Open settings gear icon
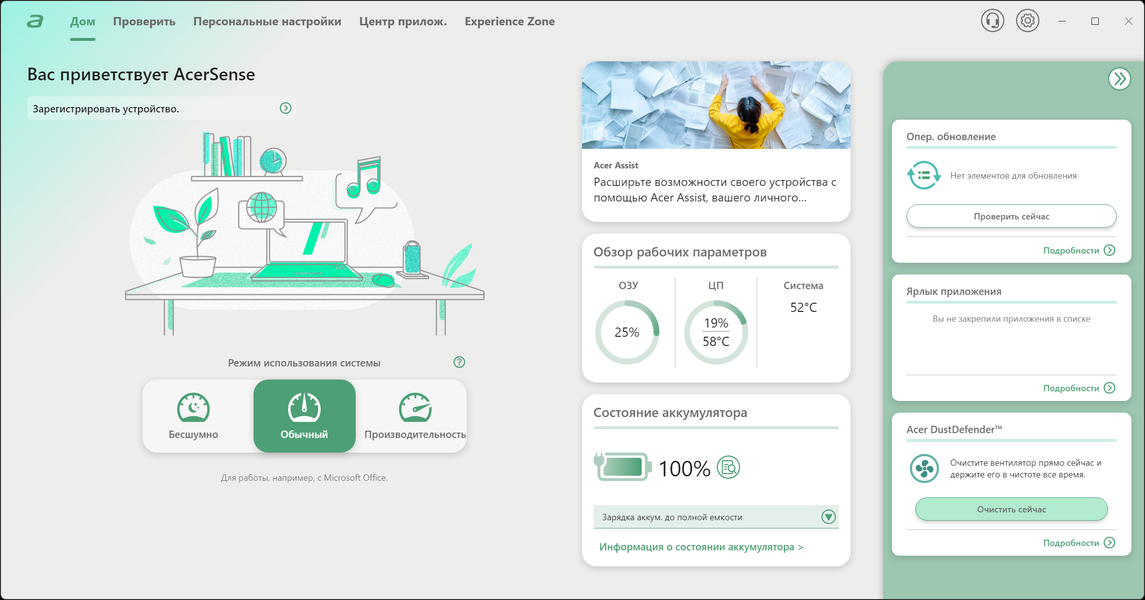 click(1027, 20)
